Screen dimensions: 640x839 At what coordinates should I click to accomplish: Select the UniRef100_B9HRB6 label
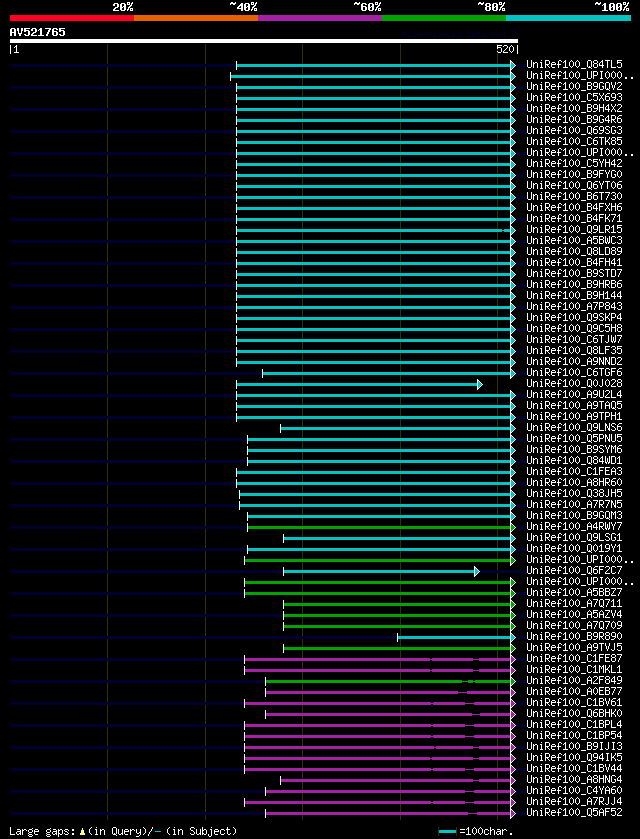[574, 285]
